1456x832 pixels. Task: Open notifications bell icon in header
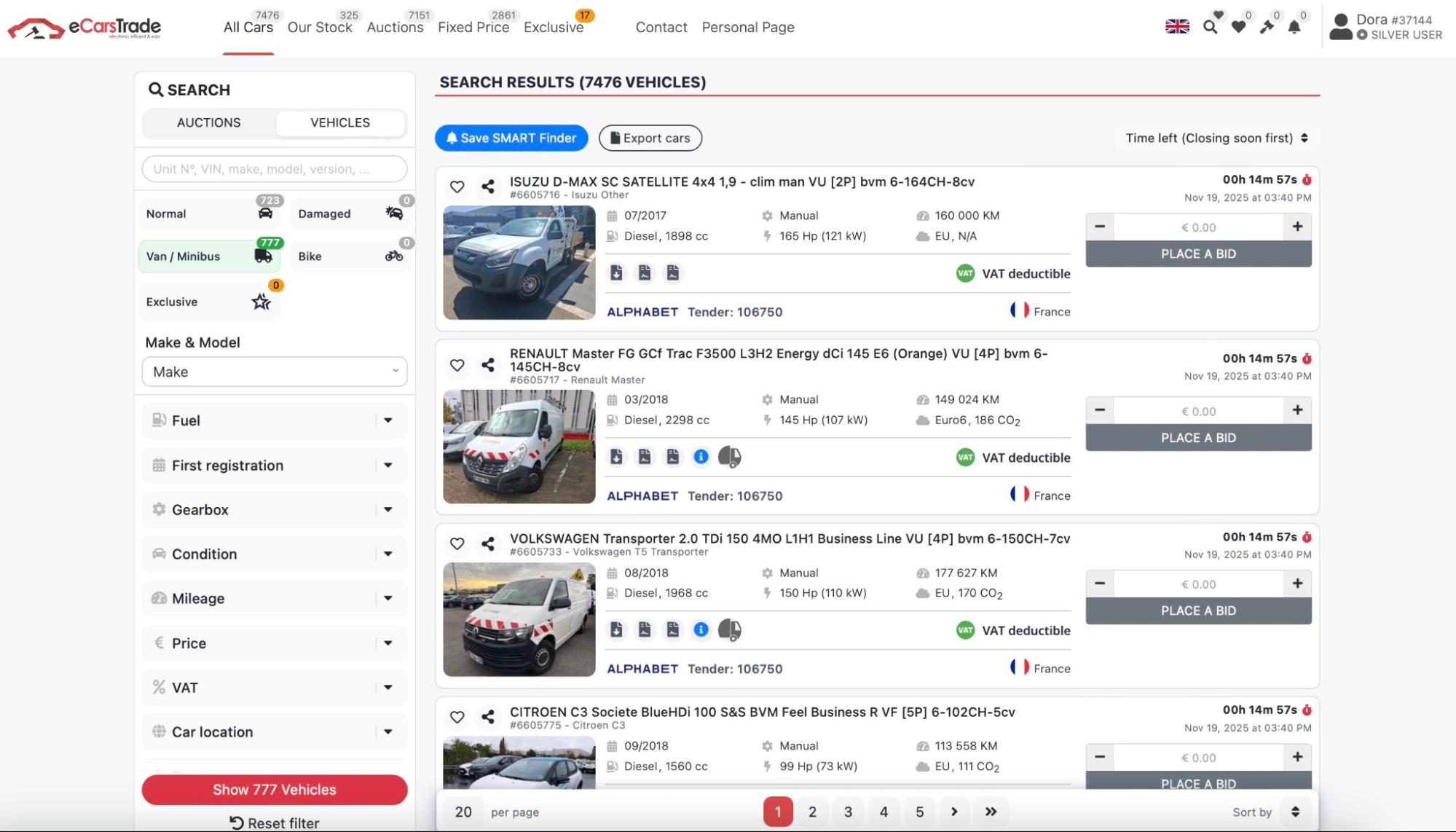(1294, 27)
